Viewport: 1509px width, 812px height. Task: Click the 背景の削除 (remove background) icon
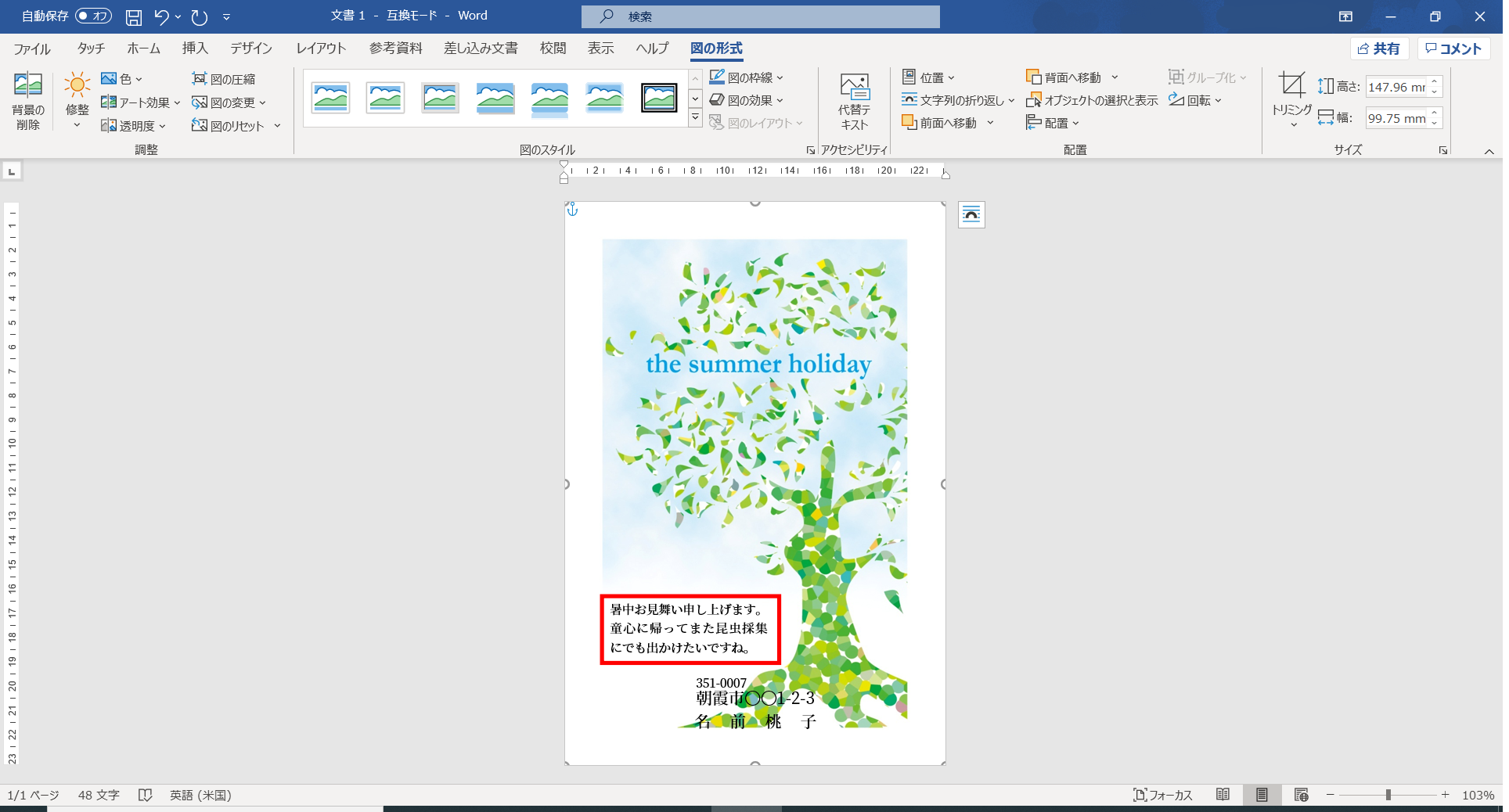[x=27, y=101]
